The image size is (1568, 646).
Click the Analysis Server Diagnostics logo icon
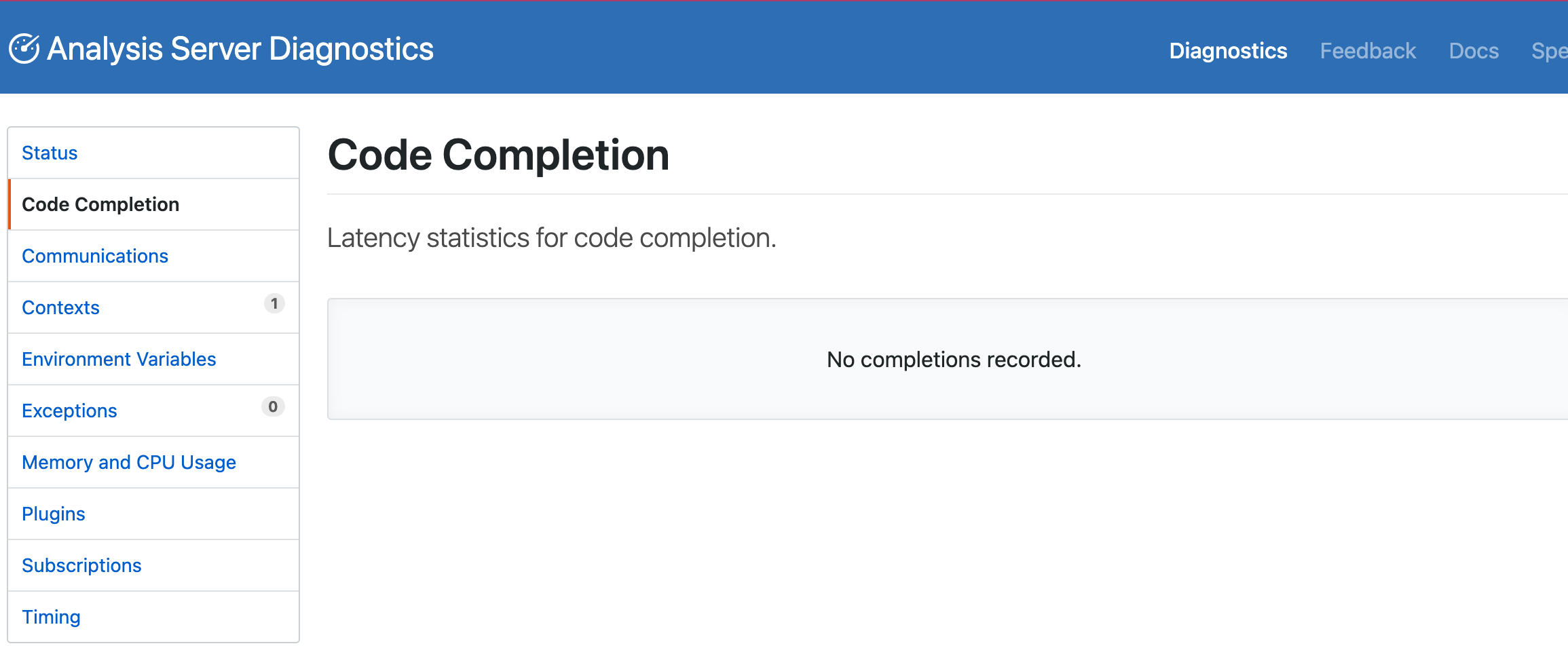(24, 47)
